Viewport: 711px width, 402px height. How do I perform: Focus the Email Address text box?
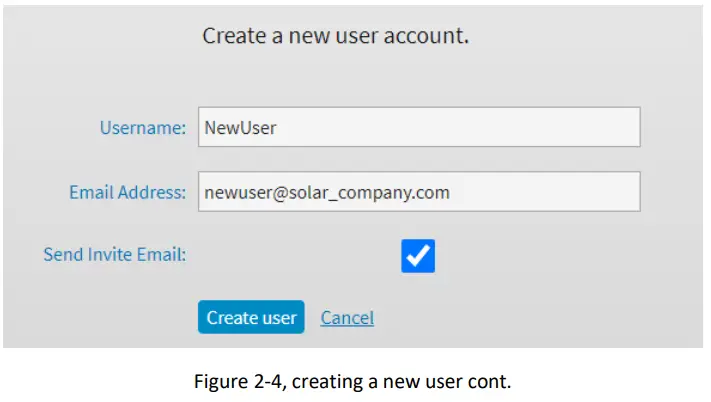[x=419, y=192]
